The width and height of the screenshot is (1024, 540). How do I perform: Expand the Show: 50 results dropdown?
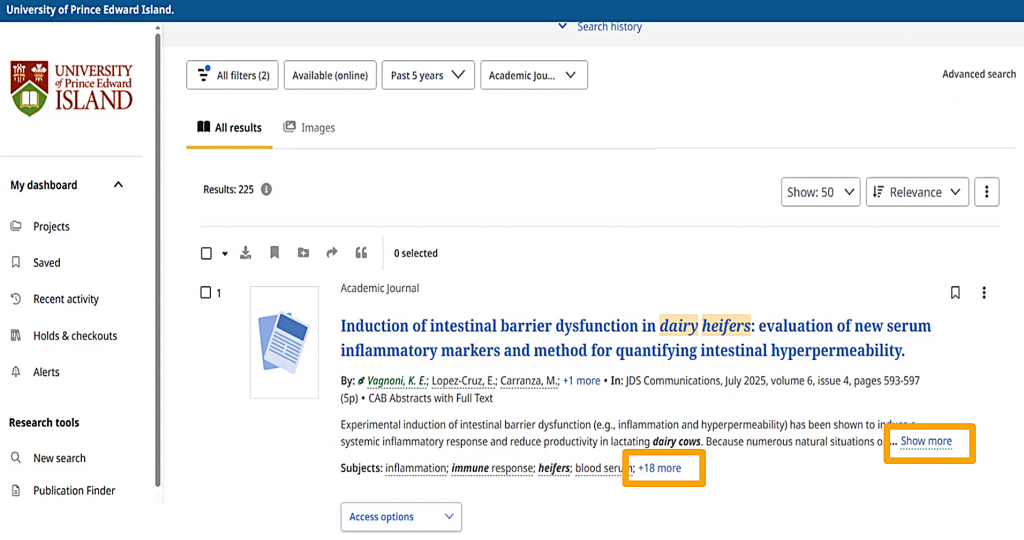[820, 192]
